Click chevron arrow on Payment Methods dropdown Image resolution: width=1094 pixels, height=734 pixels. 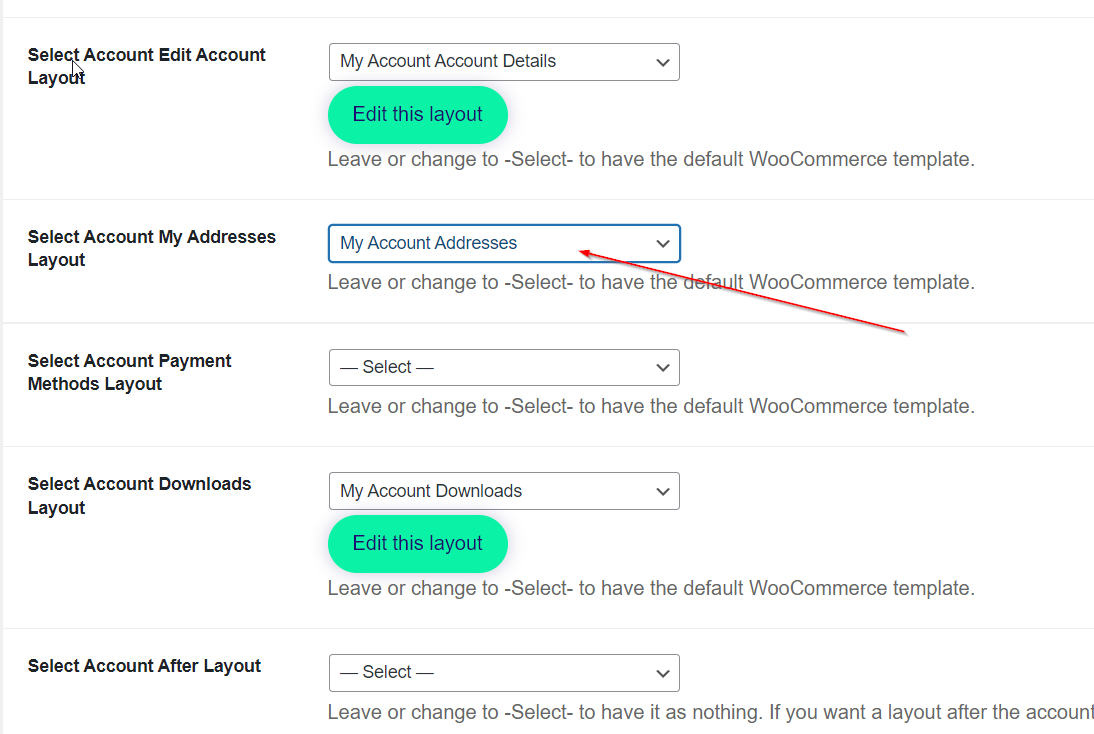point(662,367)
